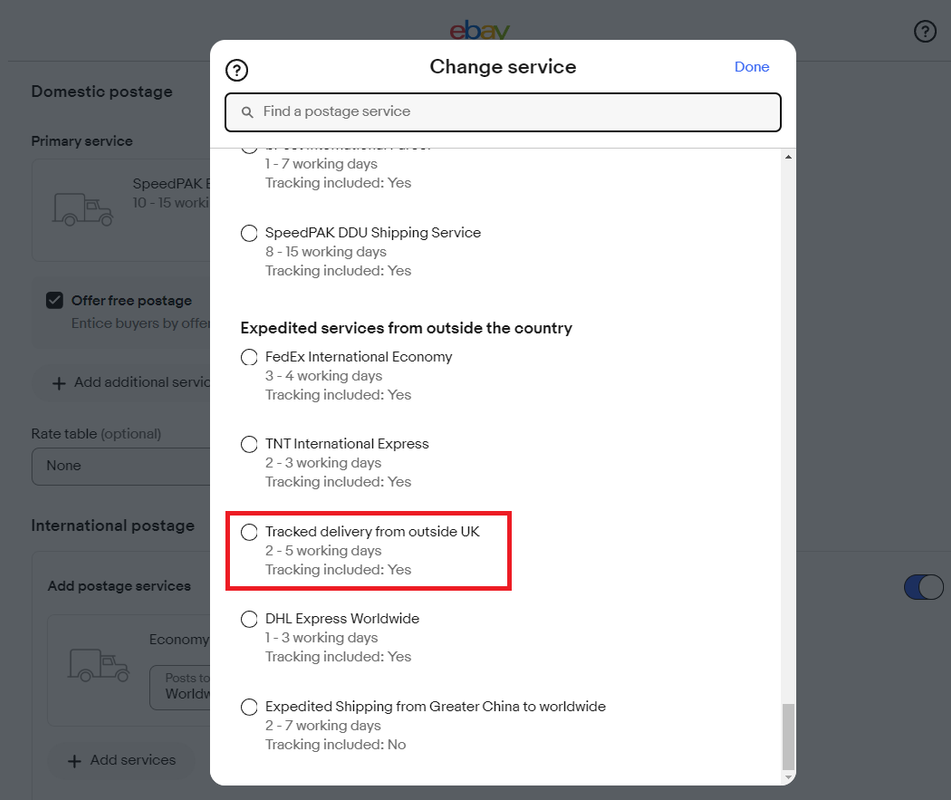Image resolution: width=951 pixels, height=800 pixels.
Task: Click plus icon beside Add services
Action: coord(74,761)
